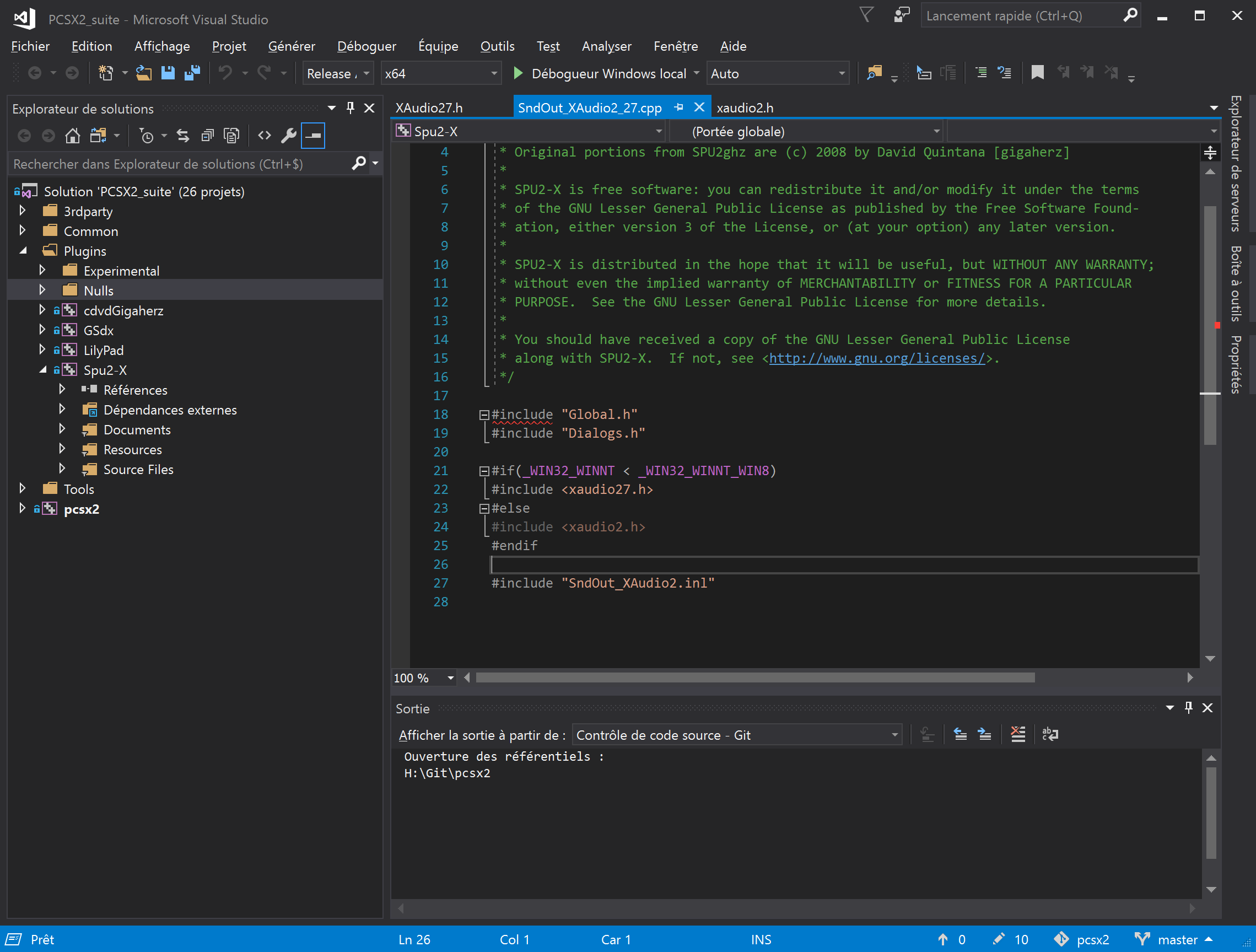The height and width of the screenshot is (952, 1256).
Task: Collapse the #include Global.h block
Action: [x=484, y=415]
